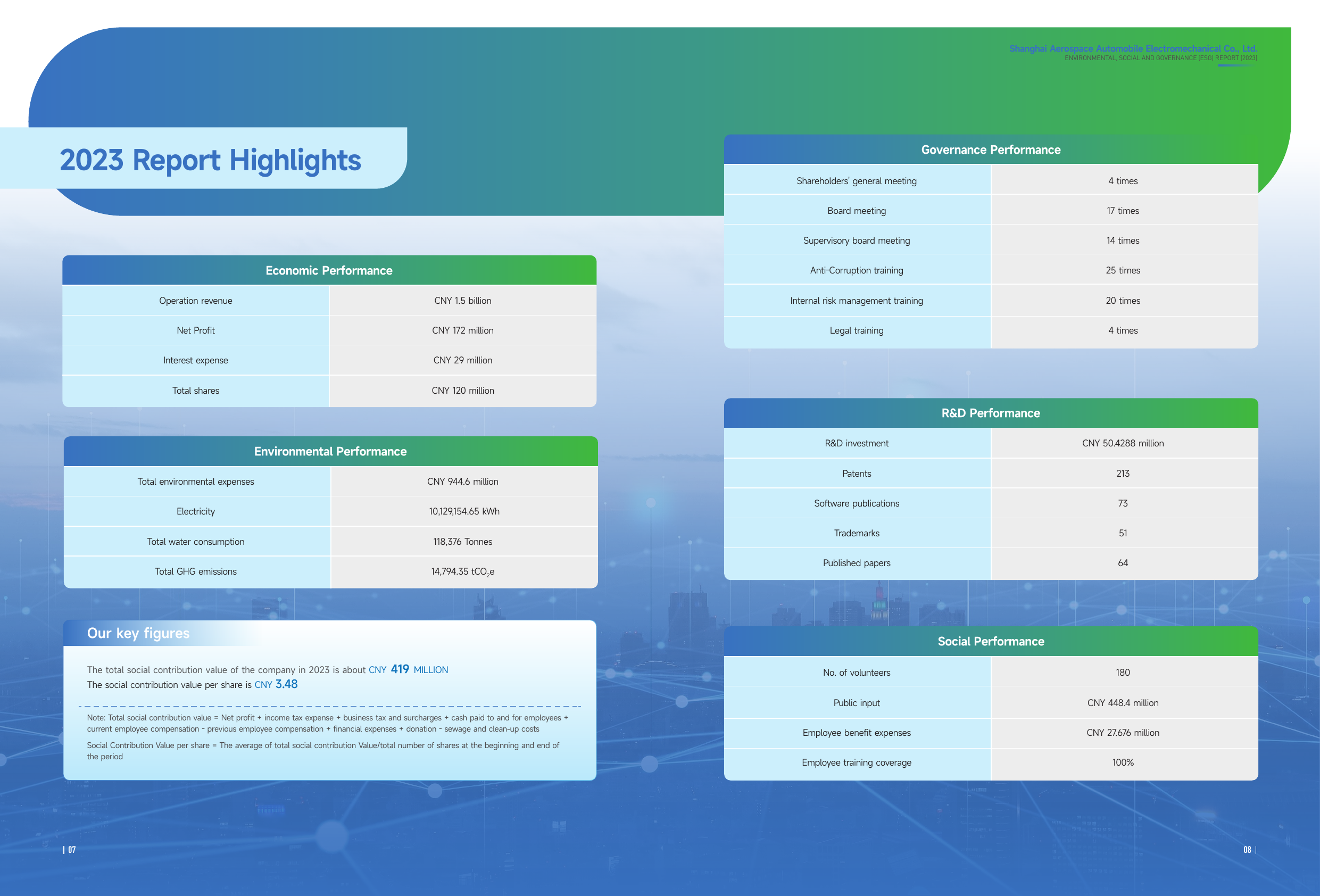Image resolution: width=1320 pixels, height=896 pixels.
Task: Select the 'Economic Performance' table header
Action: click(329, 270)
